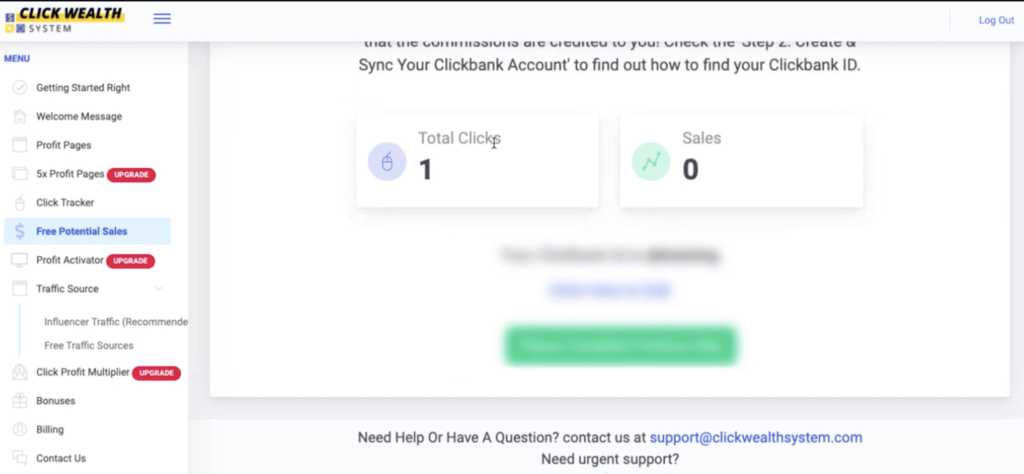
Task: Click the Sales chart icon
Action: tap(651, 161)
